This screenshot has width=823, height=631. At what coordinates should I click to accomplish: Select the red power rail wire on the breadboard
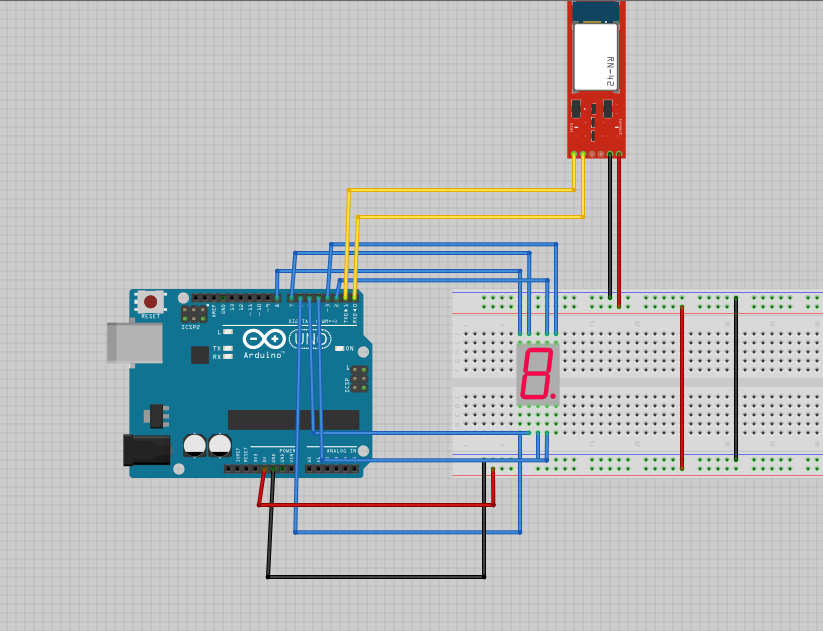pyautogui.click(x=683, y=385)
